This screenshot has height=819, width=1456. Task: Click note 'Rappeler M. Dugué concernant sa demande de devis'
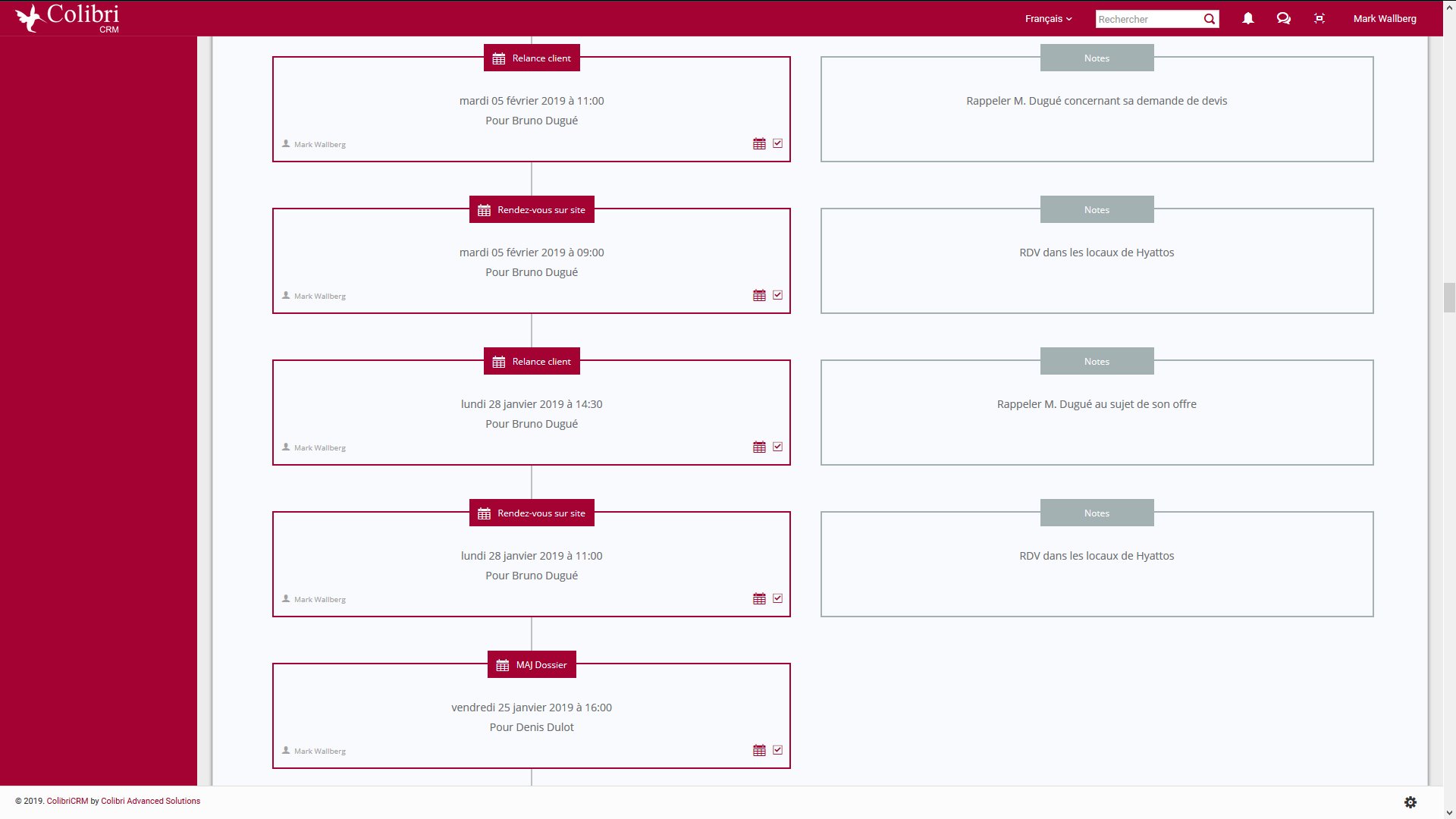coord(1097,101)
